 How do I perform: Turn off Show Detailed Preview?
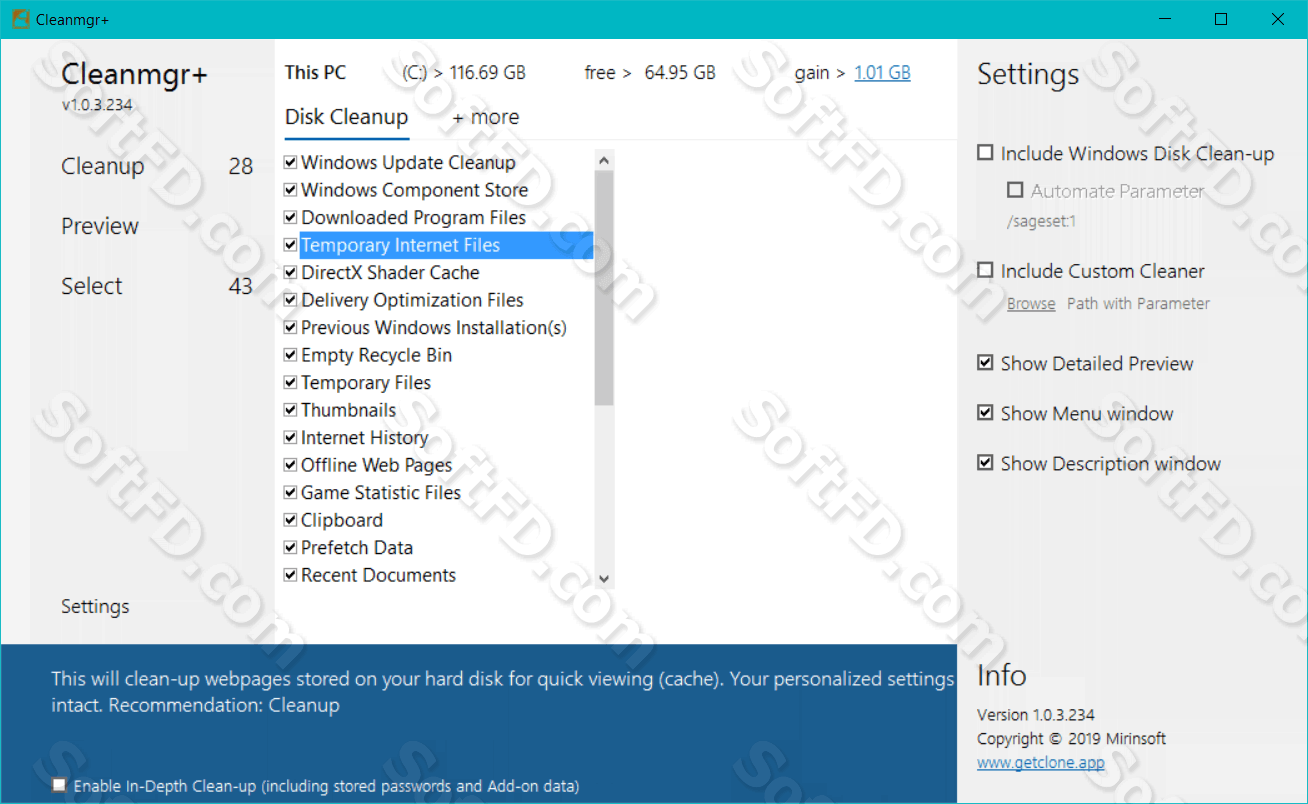985,363
